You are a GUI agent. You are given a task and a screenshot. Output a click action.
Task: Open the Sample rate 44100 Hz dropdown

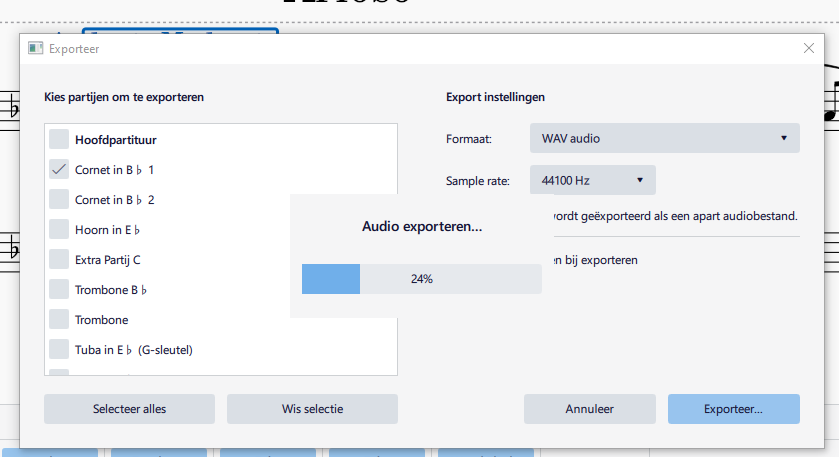pyautogui.click(x=592, y=180)
